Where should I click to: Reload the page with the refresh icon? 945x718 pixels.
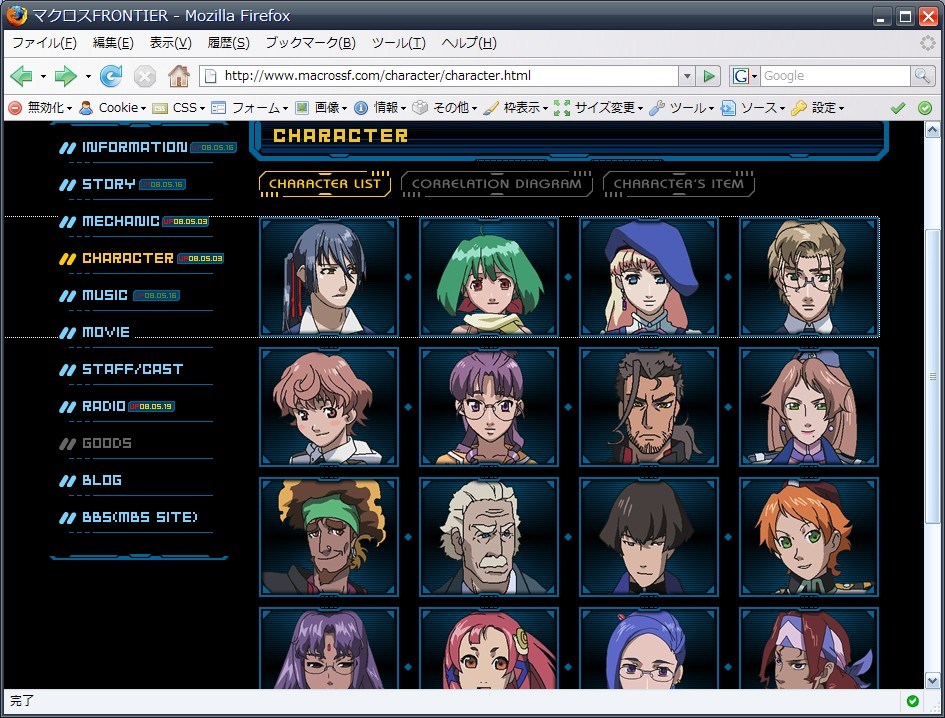coord(110,76)
